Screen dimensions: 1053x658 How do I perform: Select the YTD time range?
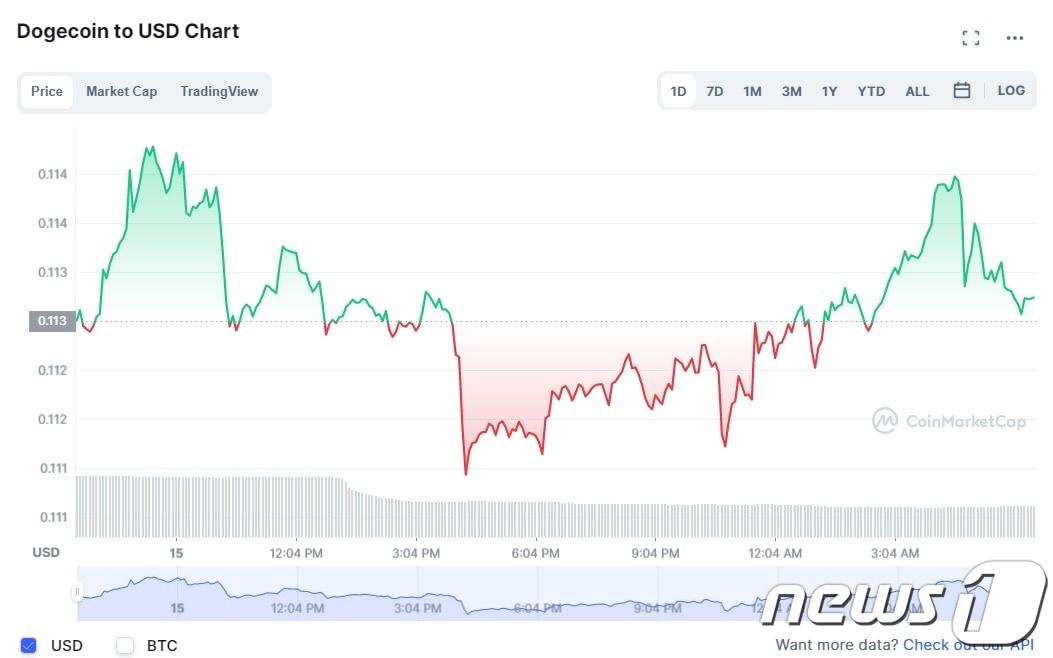click(x=871, y=91)
